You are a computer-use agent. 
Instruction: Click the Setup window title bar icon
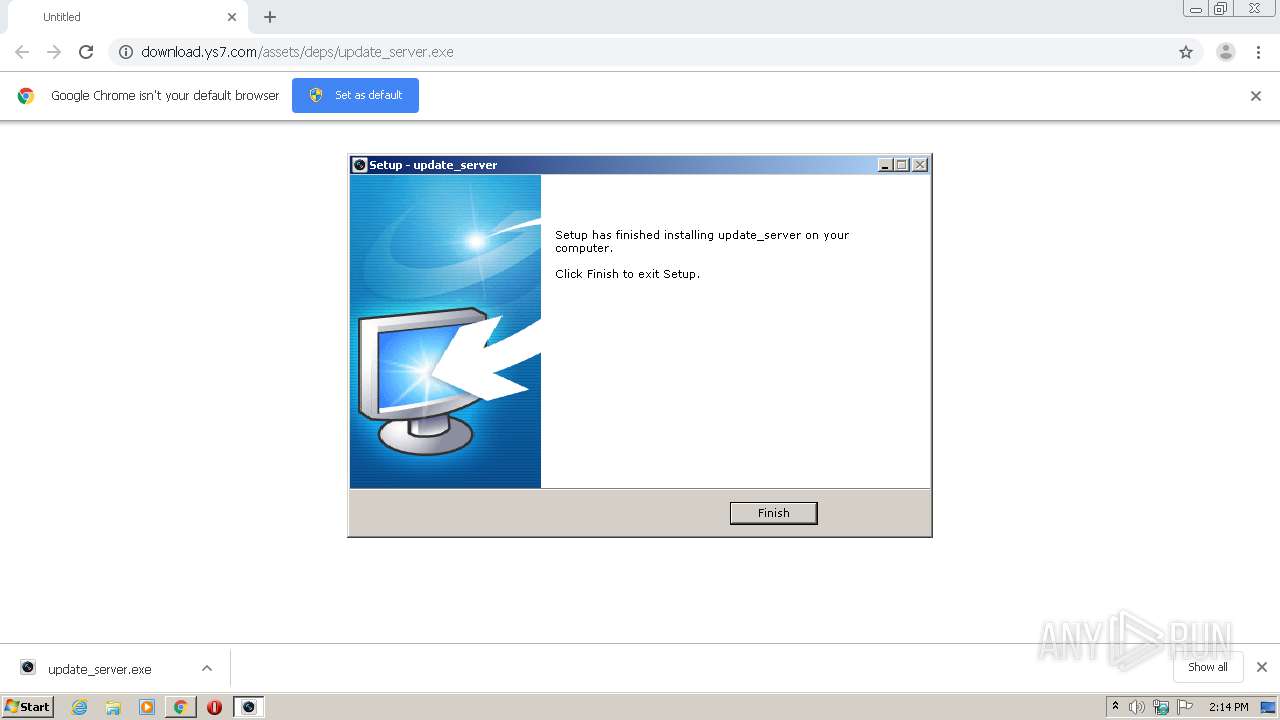tap(360, 165)
